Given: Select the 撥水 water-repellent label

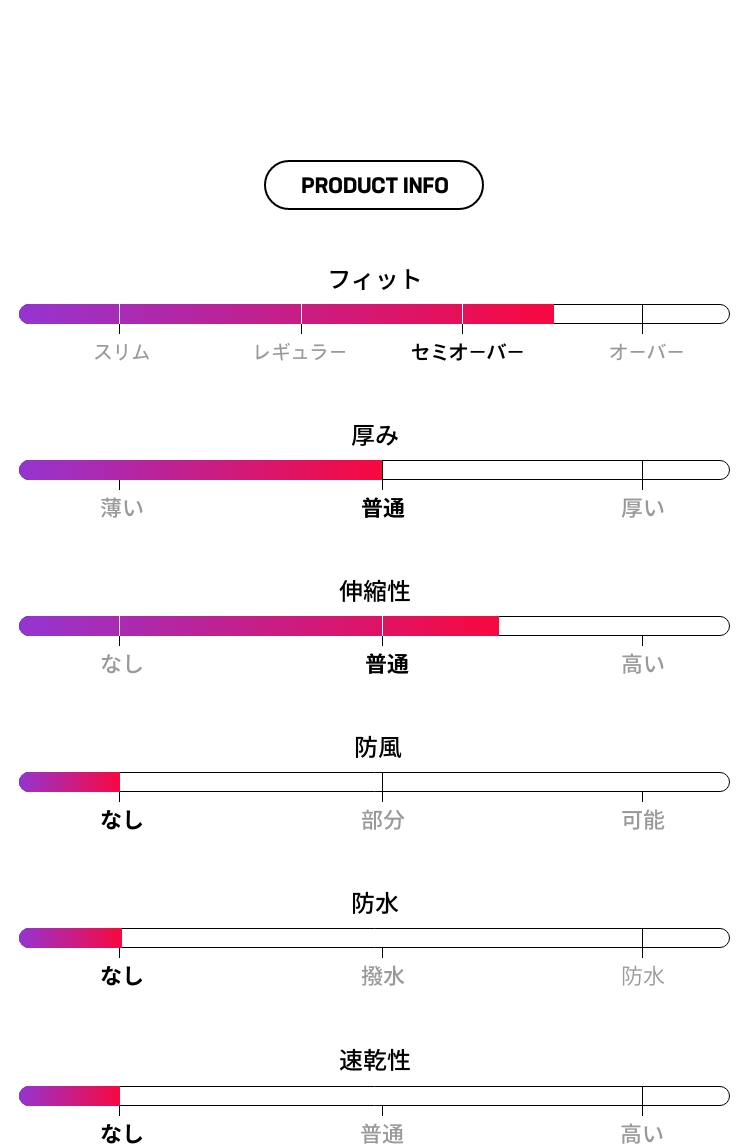Looking at the screenshot, I should coord(382,976).
